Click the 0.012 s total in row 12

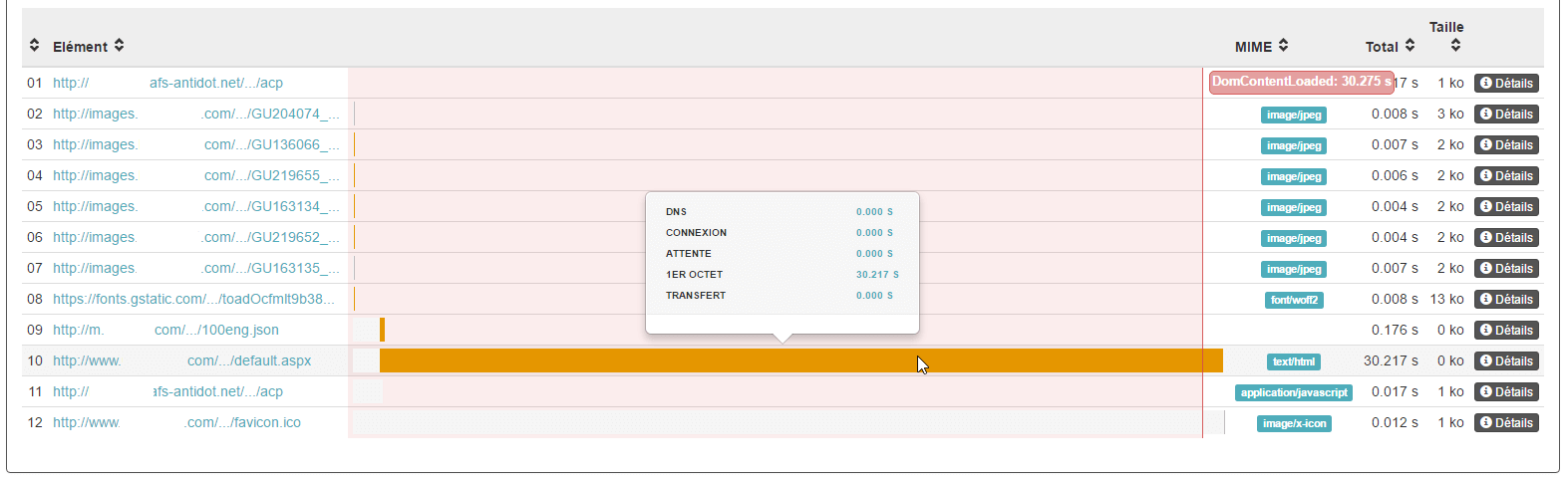(x=1395, y=422)
